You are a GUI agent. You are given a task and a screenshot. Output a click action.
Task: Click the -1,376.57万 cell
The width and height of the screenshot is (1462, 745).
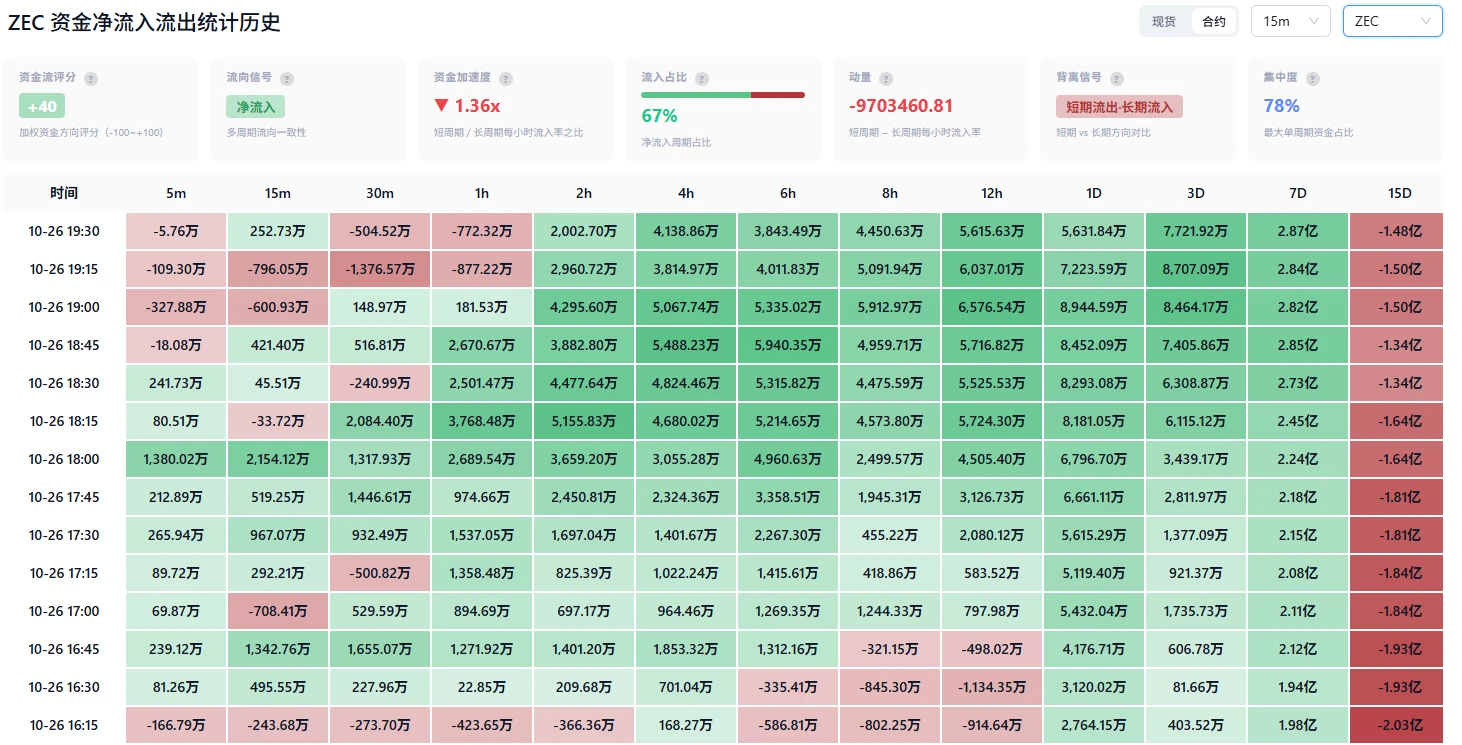coord(380,269)
